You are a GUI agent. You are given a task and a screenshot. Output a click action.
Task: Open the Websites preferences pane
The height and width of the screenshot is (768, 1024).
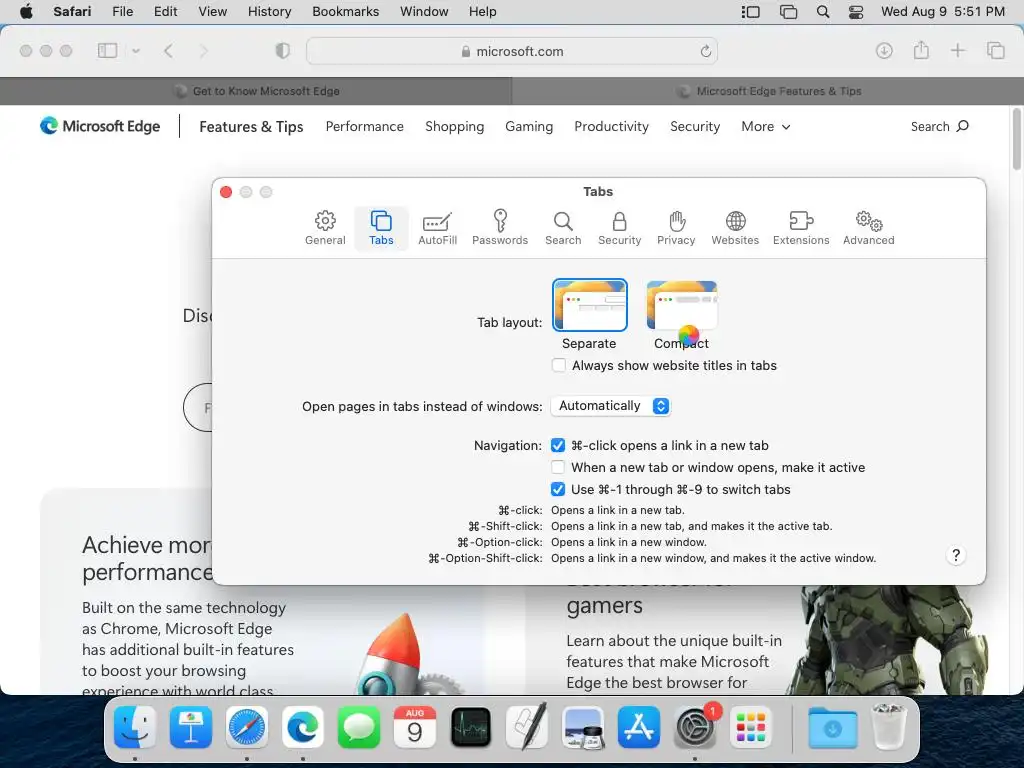point(735,228)
